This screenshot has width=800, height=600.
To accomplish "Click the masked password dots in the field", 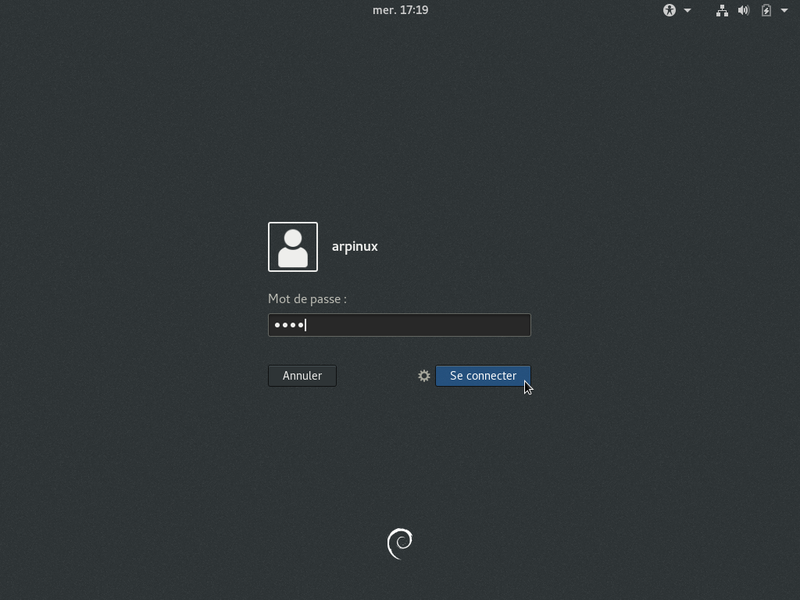I will point(288,325).
